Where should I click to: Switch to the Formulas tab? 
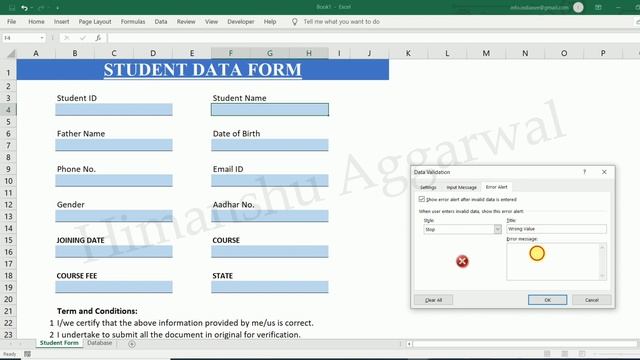pos(133,22)
